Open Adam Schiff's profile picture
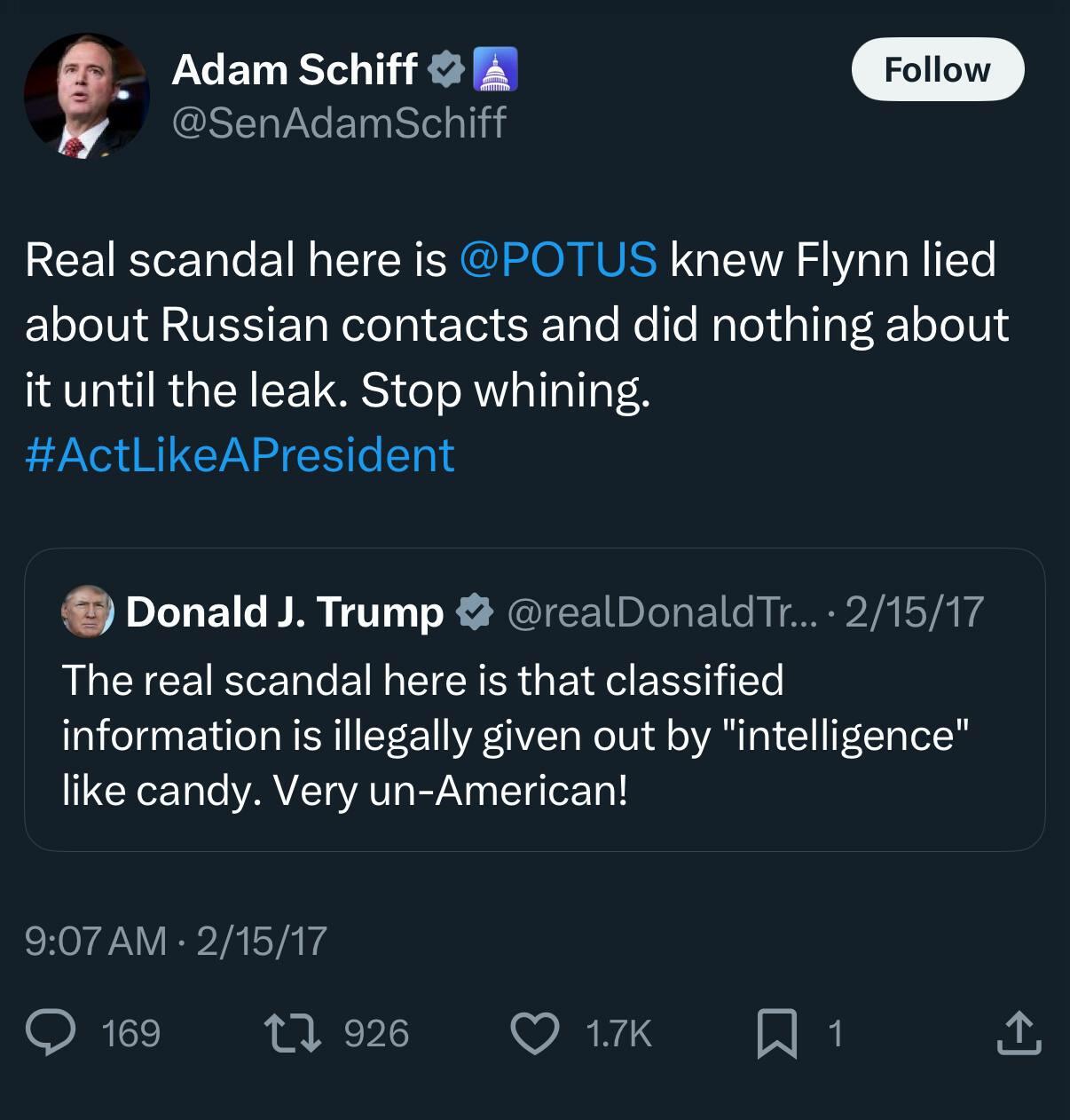 86,96
